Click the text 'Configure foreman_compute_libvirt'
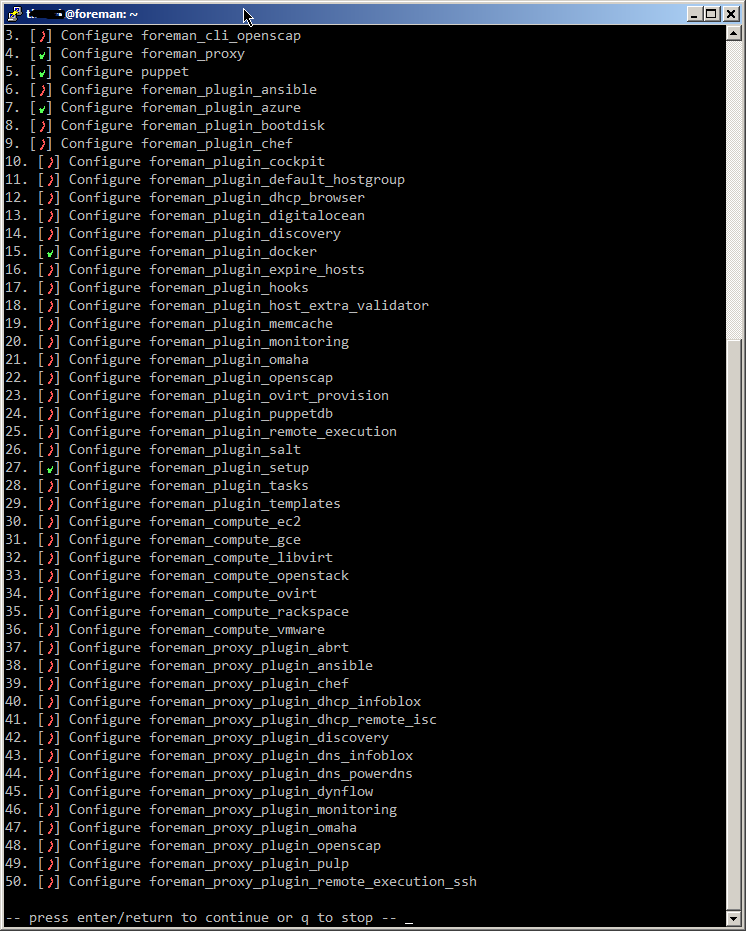This screenshot has width=746, height=931. pyautogui.click(x=201, y=558)
